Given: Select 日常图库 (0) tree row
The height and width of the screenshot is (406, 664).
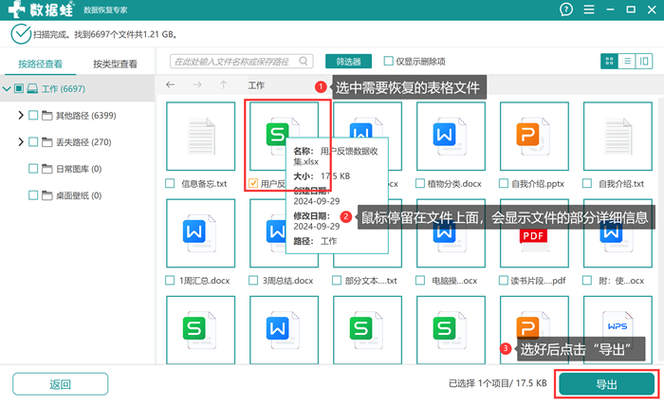Looking at the screenshot, I should tap(77, 169).
